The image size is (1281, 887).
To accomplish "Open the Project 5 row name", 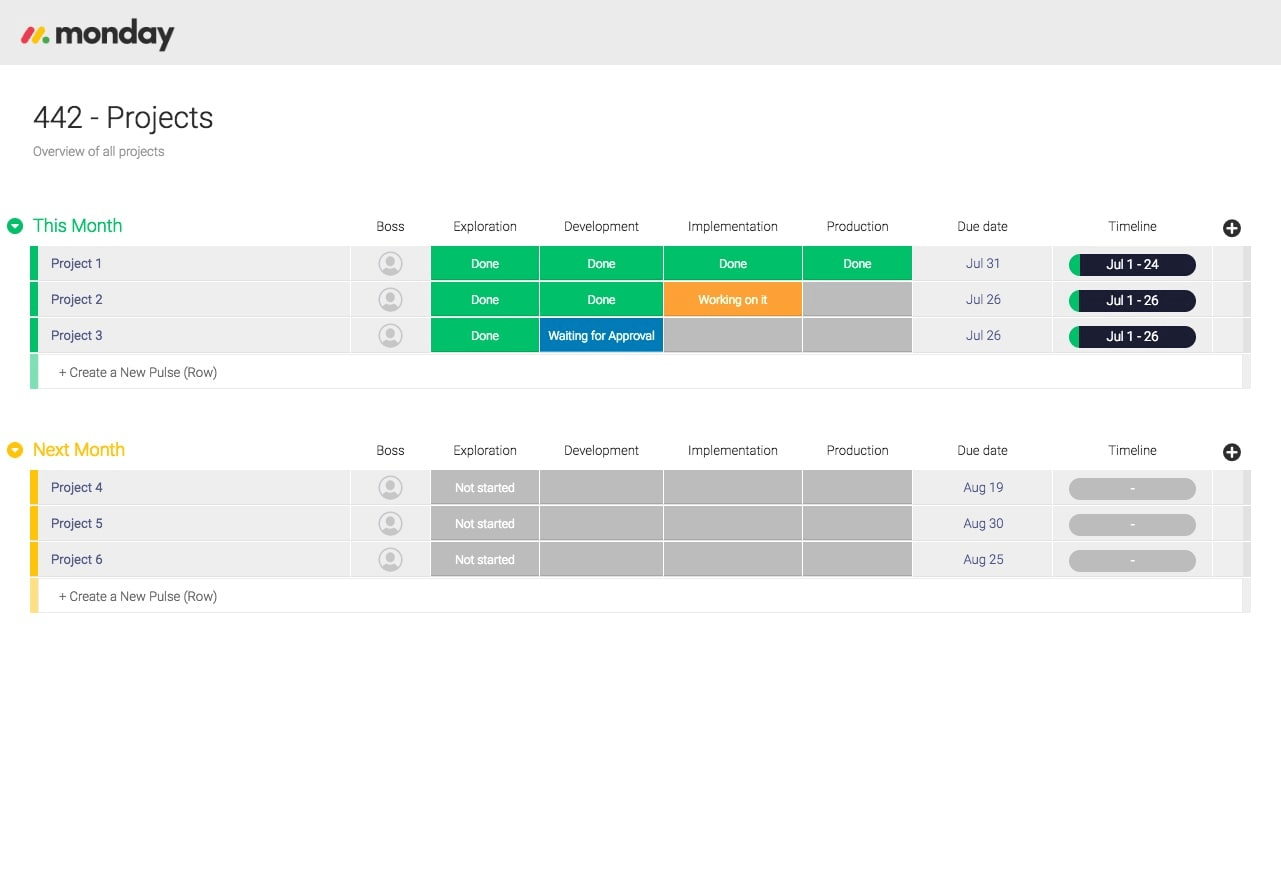I will 77,524.
